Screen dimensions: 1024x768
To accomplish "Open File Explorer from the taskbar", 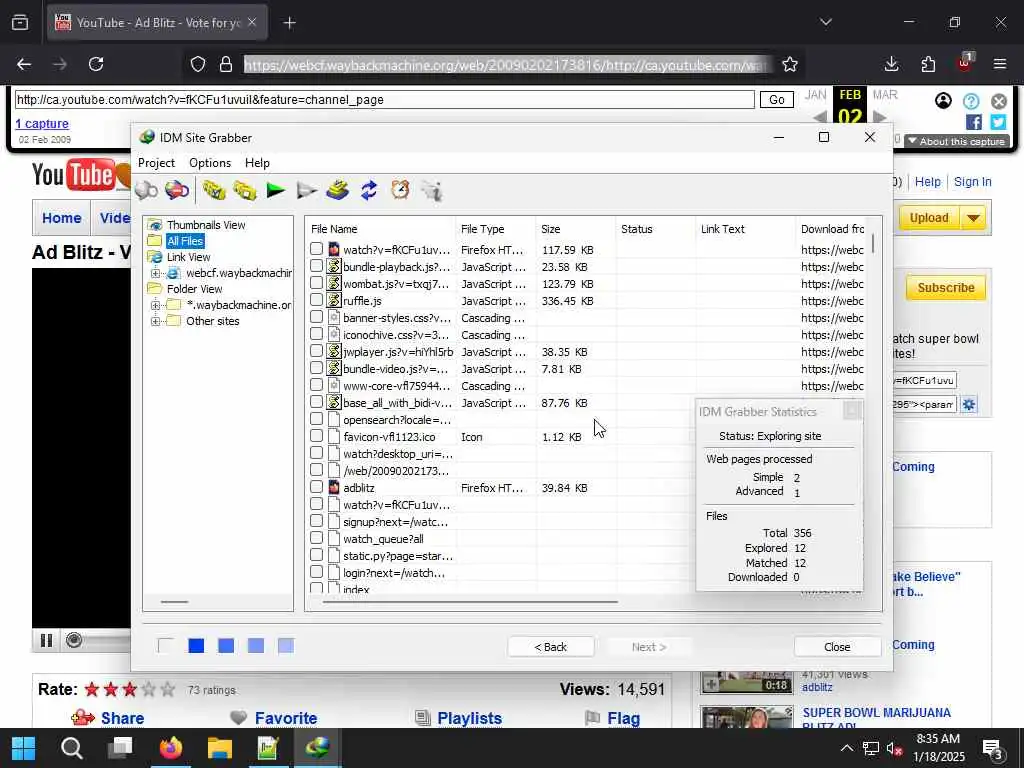I will click(x=219, y=748).
